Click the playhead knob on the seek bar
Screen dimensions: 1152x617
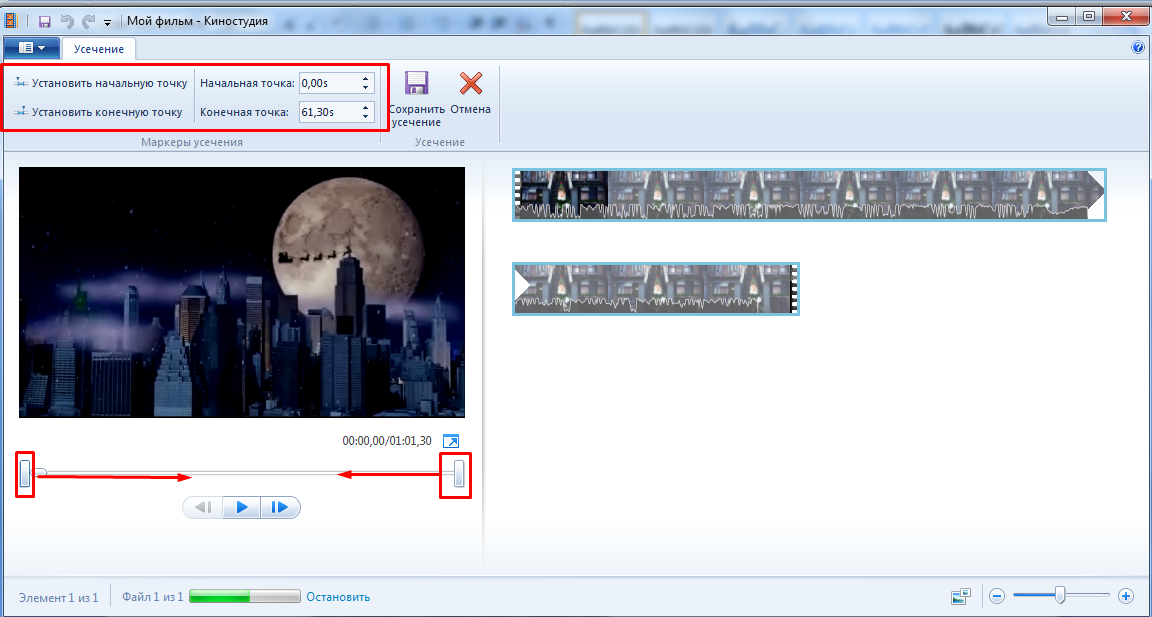[x=40, y=473]
